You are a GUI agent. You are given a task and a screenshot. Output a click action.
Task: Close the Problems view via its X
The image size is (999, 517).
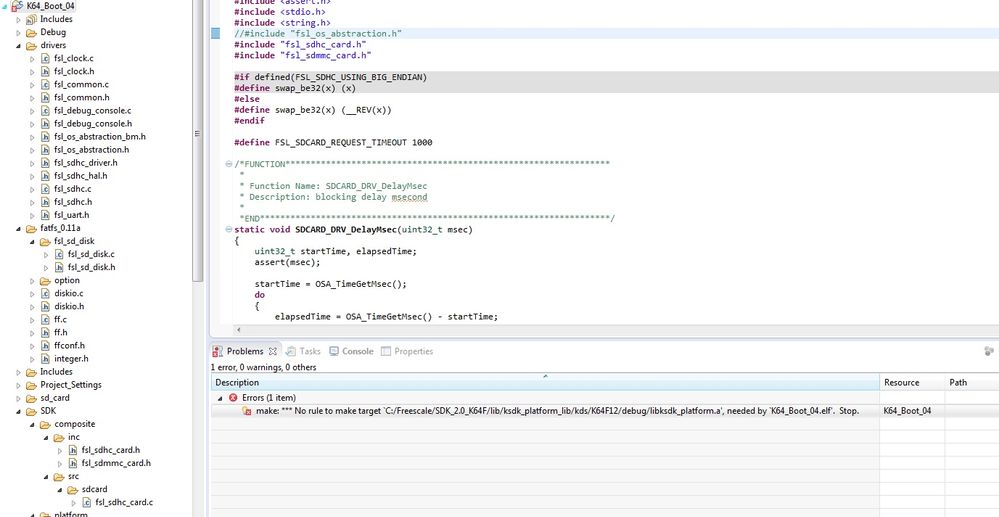coord(273,351)
